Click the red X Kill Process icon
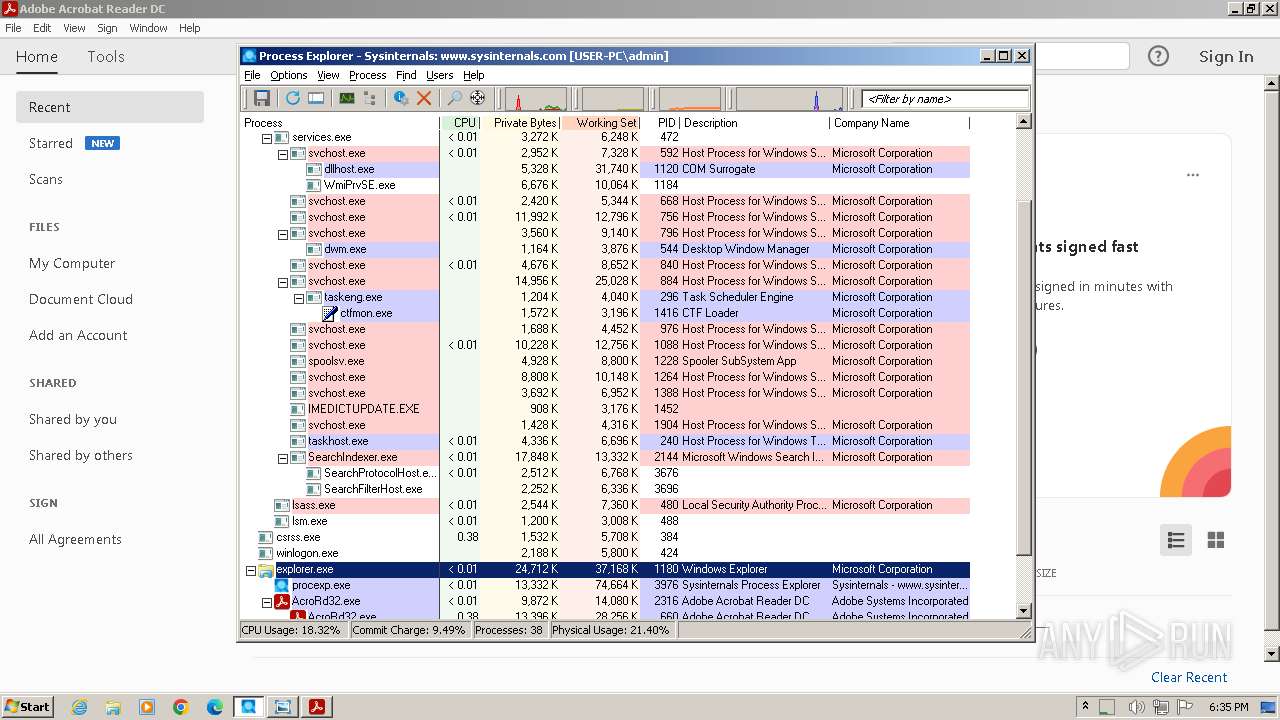The width and height of the screenshot is (1280, 720). 424,98
